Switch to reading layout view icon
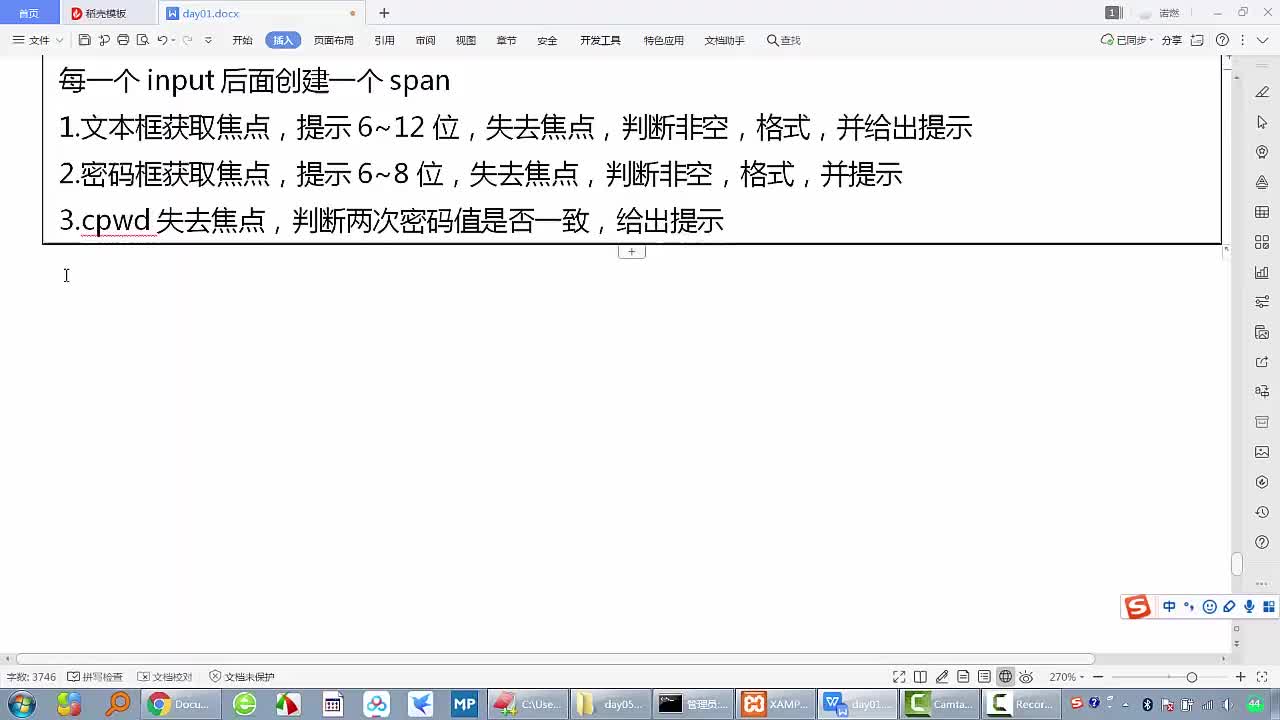 (920, 677)
